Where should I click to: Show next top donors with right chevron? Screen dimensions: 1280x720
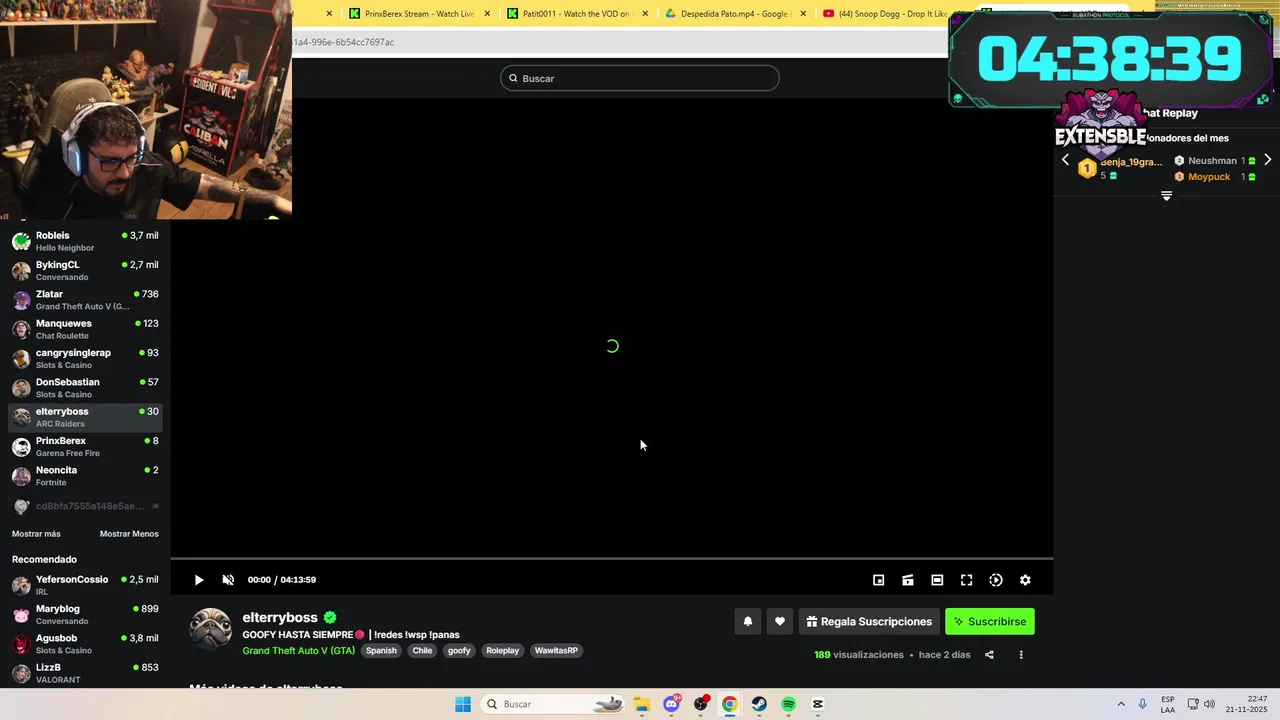1267,160
